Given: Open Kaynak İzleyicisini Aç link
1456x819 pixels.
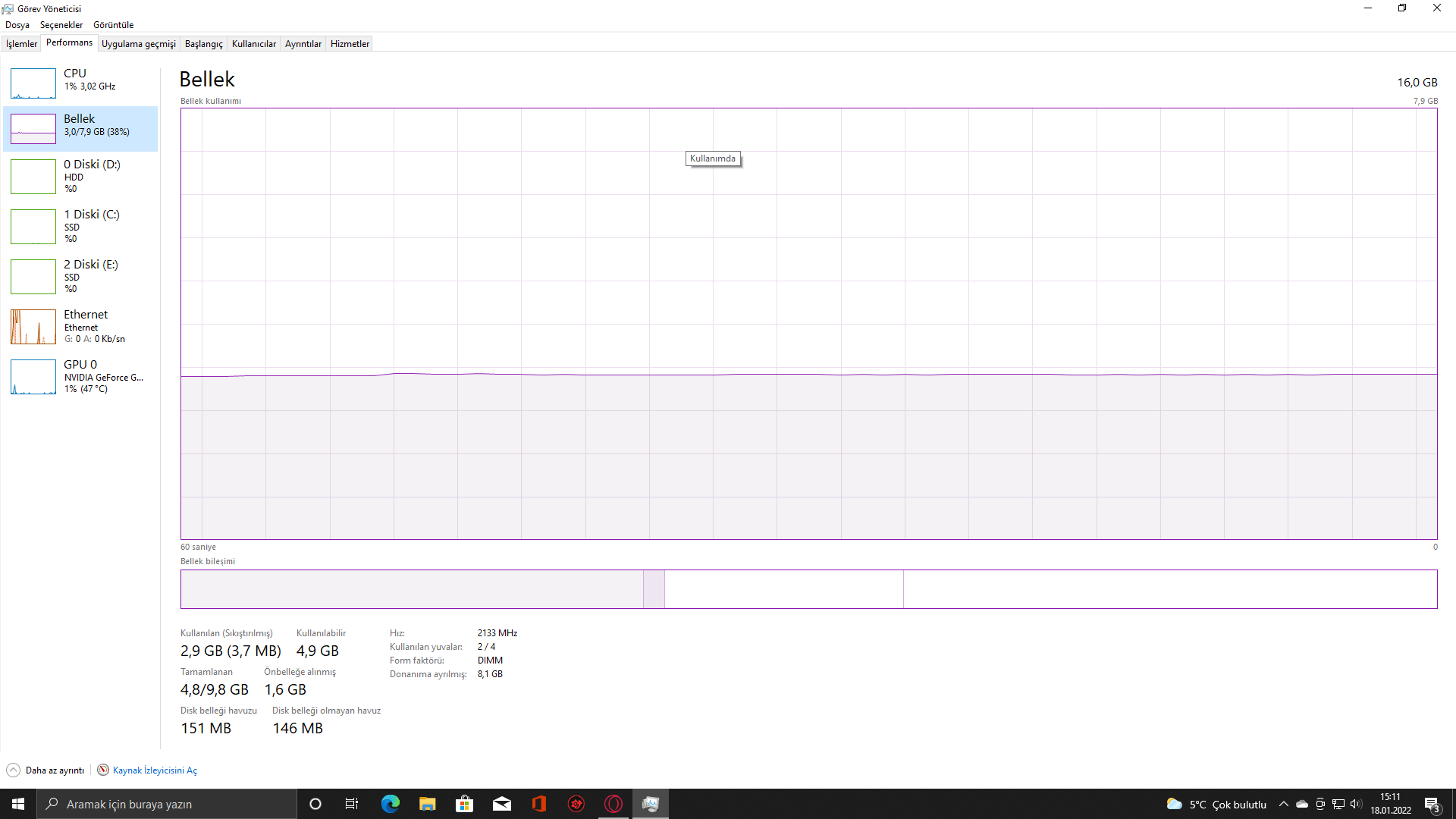Looking at the screenshot, I should 155,770.
